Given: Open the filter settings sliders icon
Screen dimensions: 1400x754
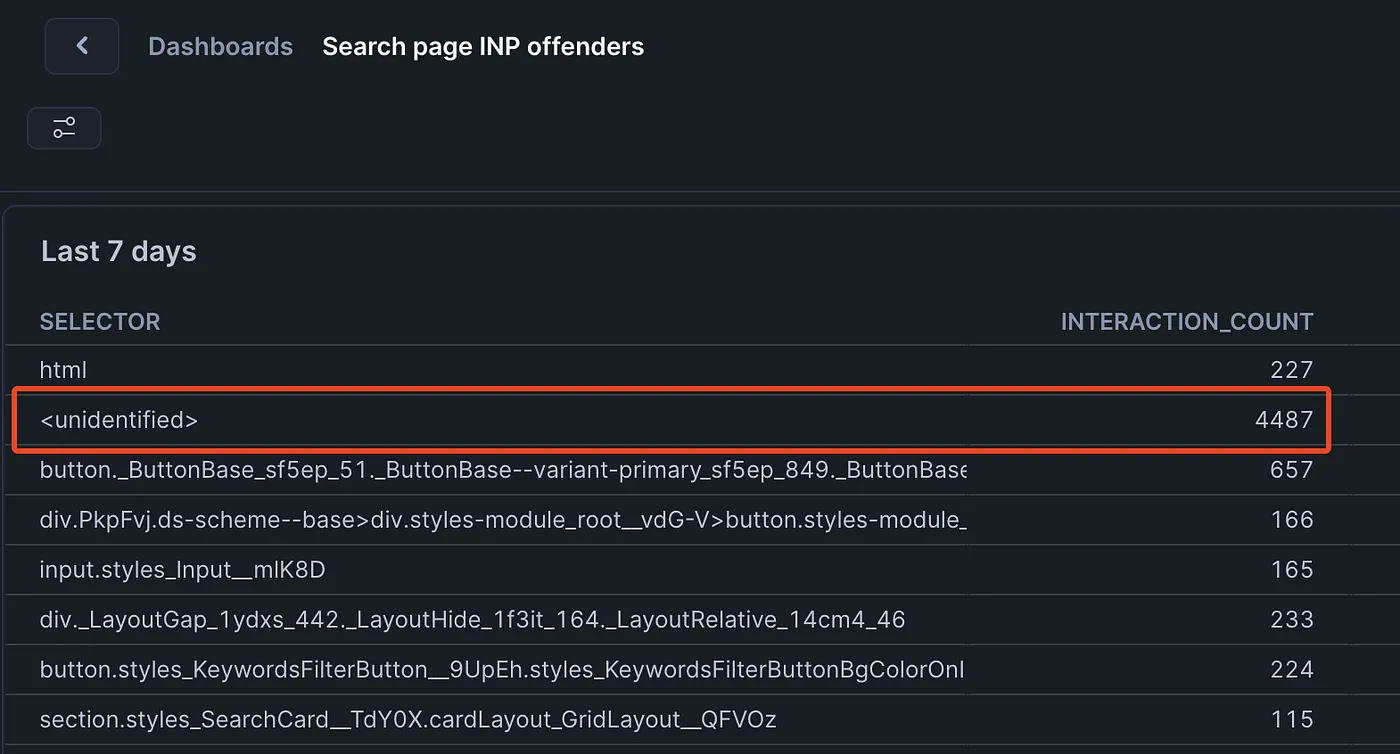Looking at the screenshot, I should [x=64, y=128].
